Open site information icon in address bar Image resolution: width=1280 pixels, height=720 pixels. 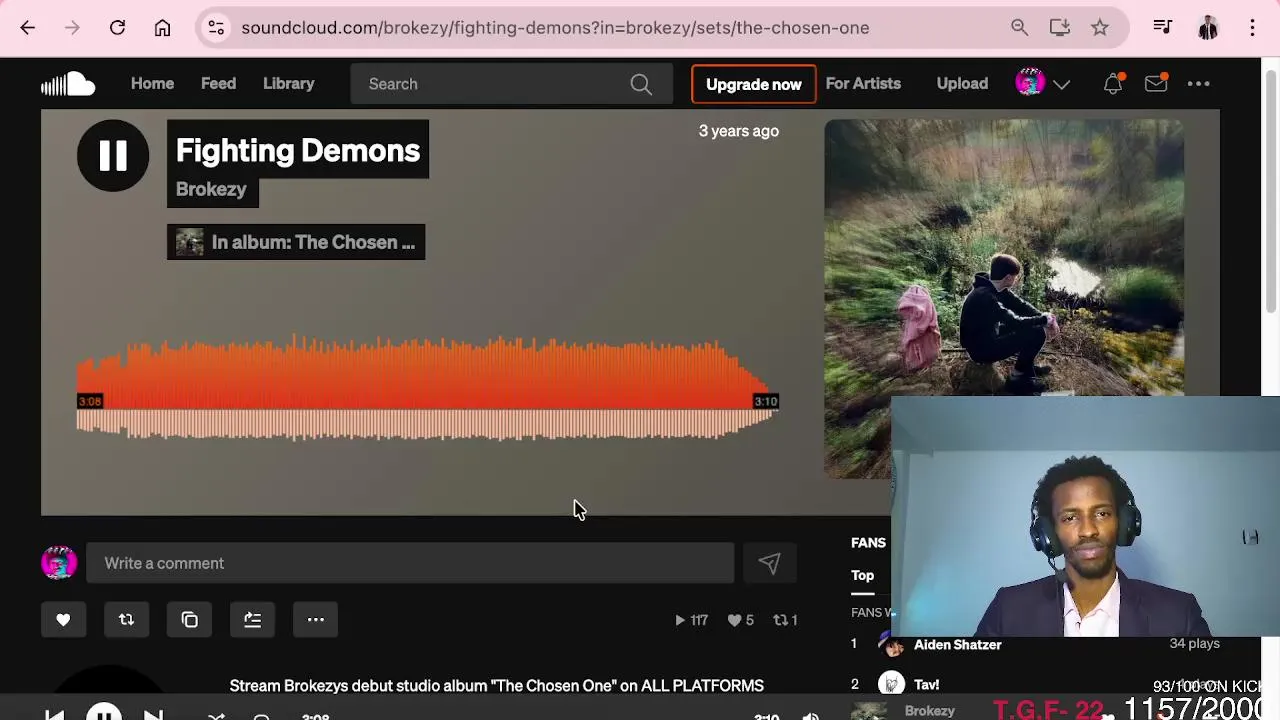[x=216, y=28]
